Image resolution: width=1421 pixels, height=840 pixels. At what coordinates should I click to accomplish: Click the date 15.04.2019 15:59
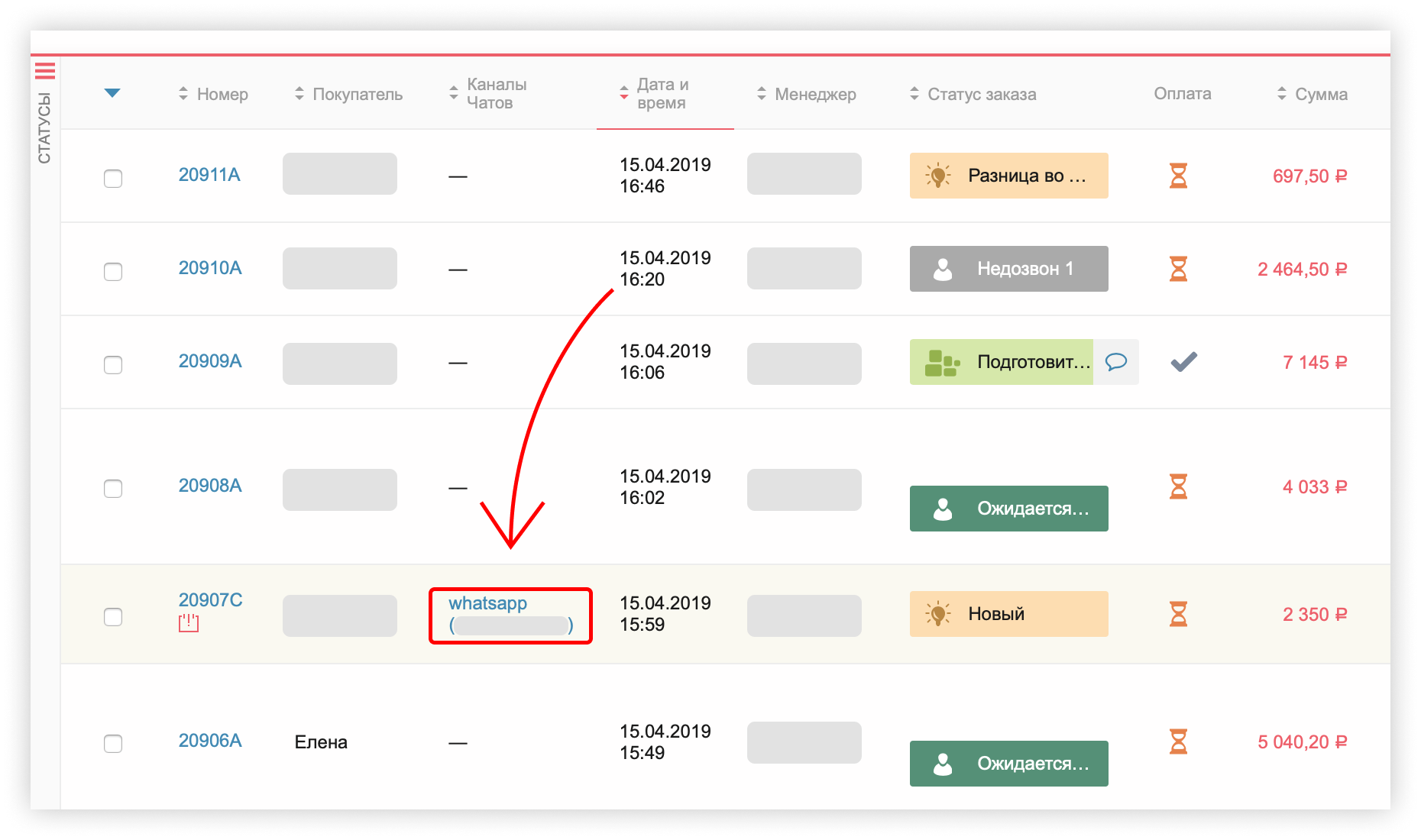tap(665, 614)
